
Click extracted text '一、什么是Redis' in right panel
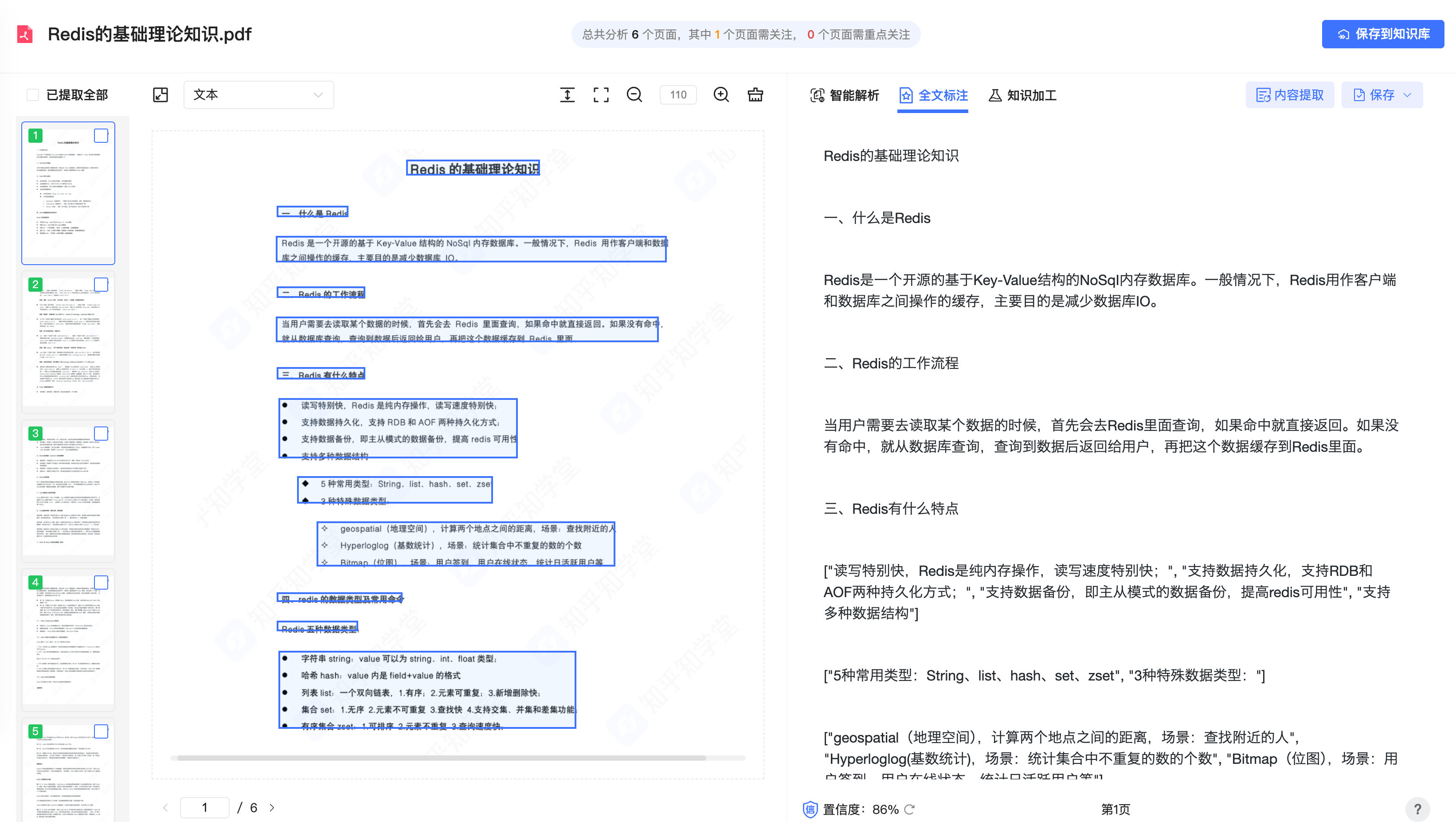[877, 218]
